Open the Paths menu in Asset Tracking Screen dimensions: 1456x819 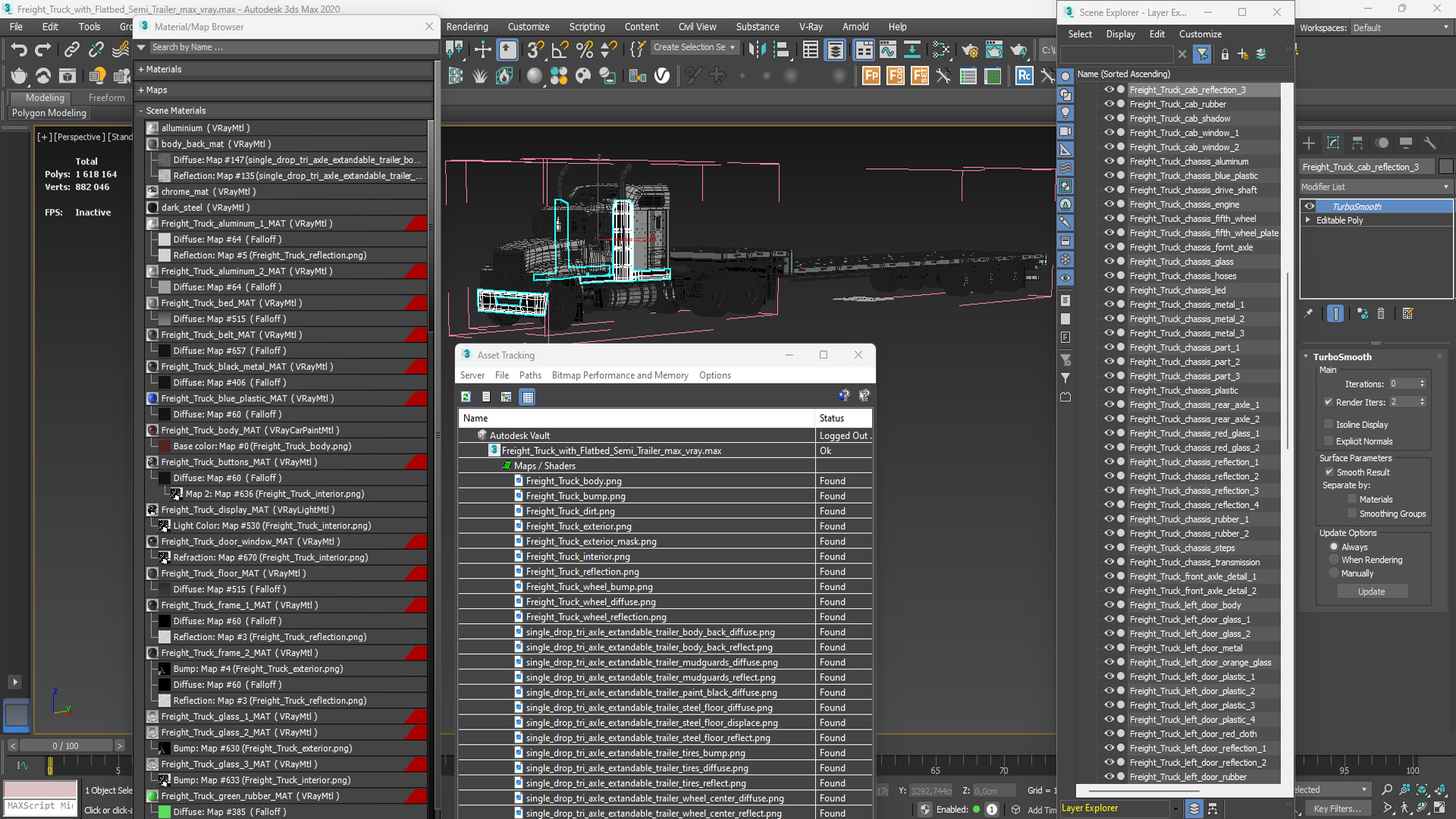click(530, 375)
